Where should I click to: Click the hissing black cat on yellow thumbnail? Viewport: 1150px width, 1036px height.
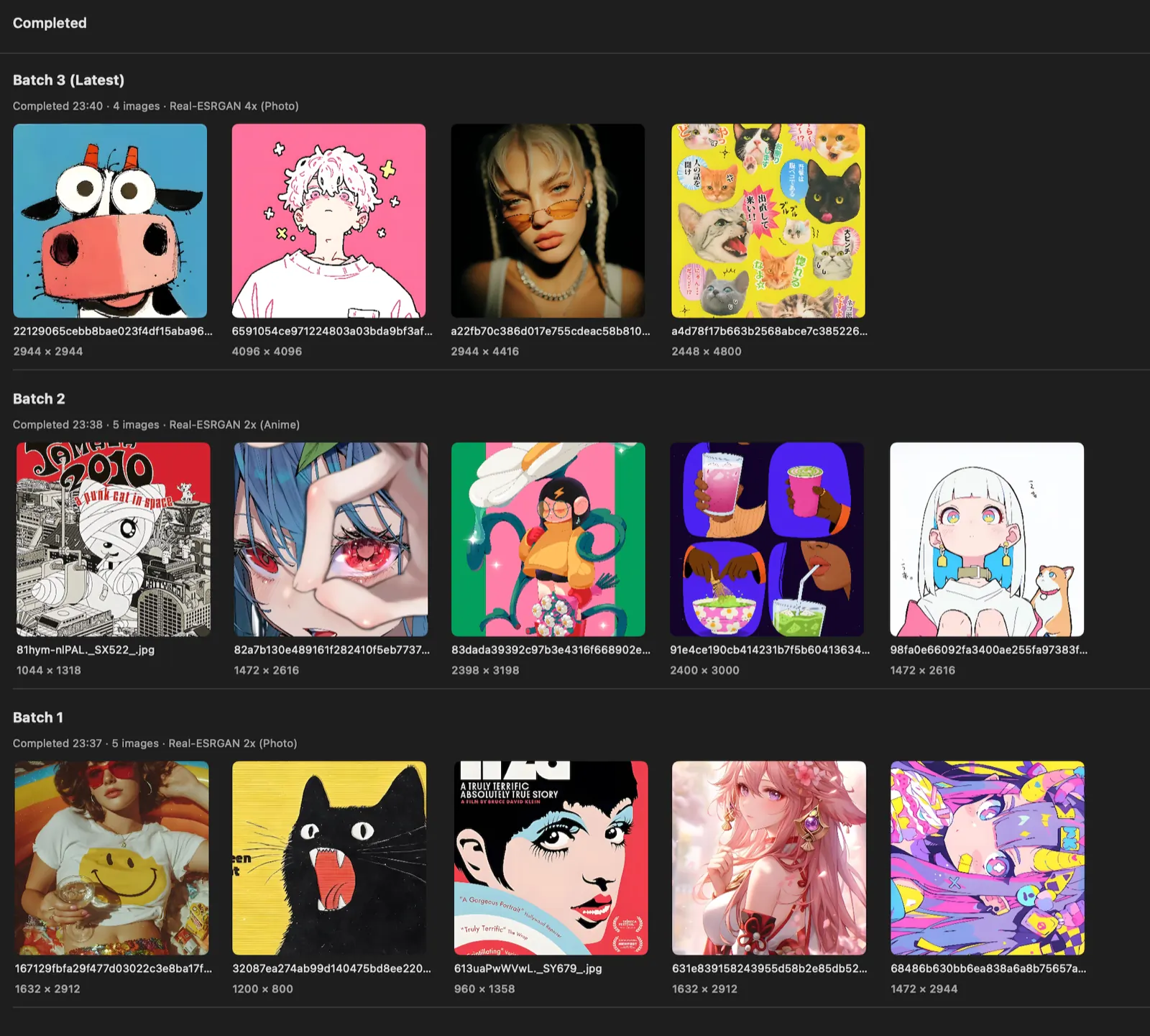[x=329, y=858]
